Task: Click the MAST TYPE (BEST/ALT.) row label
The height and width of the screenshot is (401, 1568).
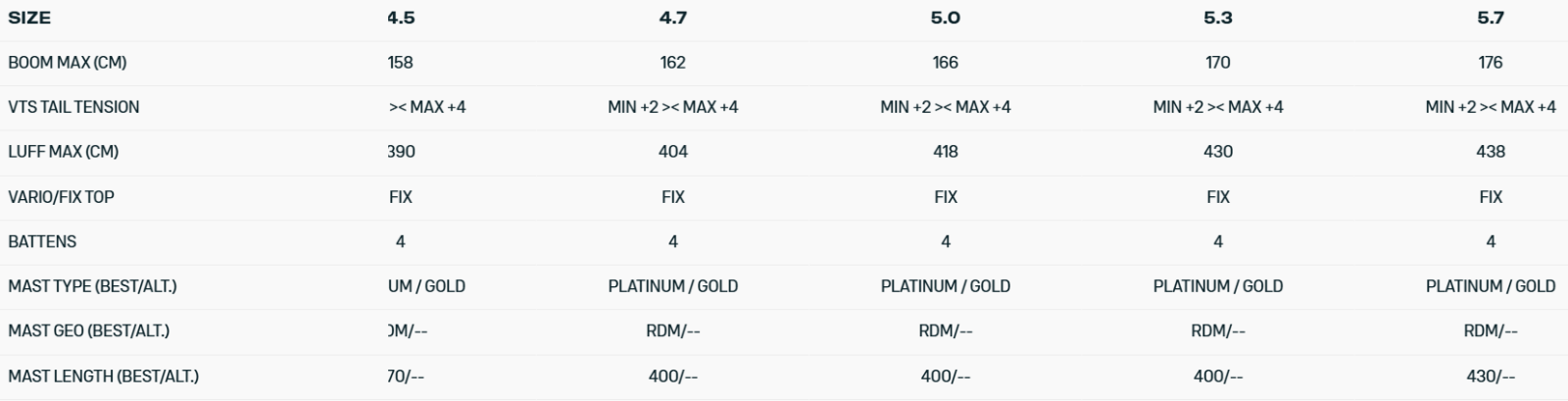Action: (92, 286)
